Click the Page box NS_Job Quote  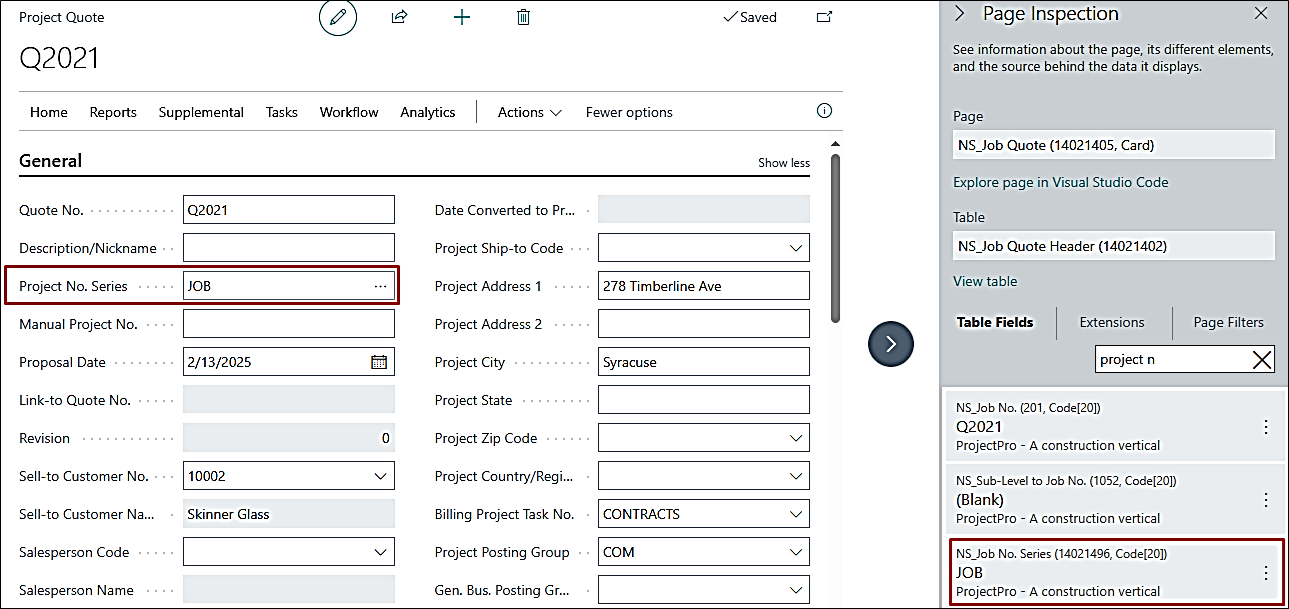(x=1113, y=145)
